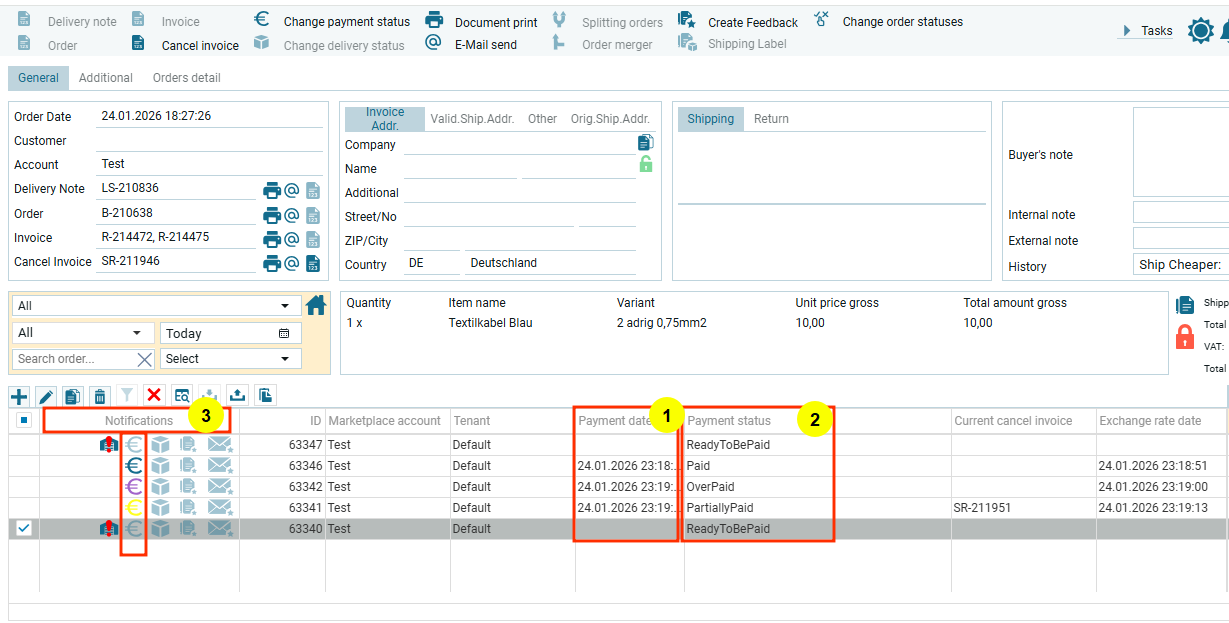Click the green unlock address icon

pyautogui.click(x=645, y=164)
